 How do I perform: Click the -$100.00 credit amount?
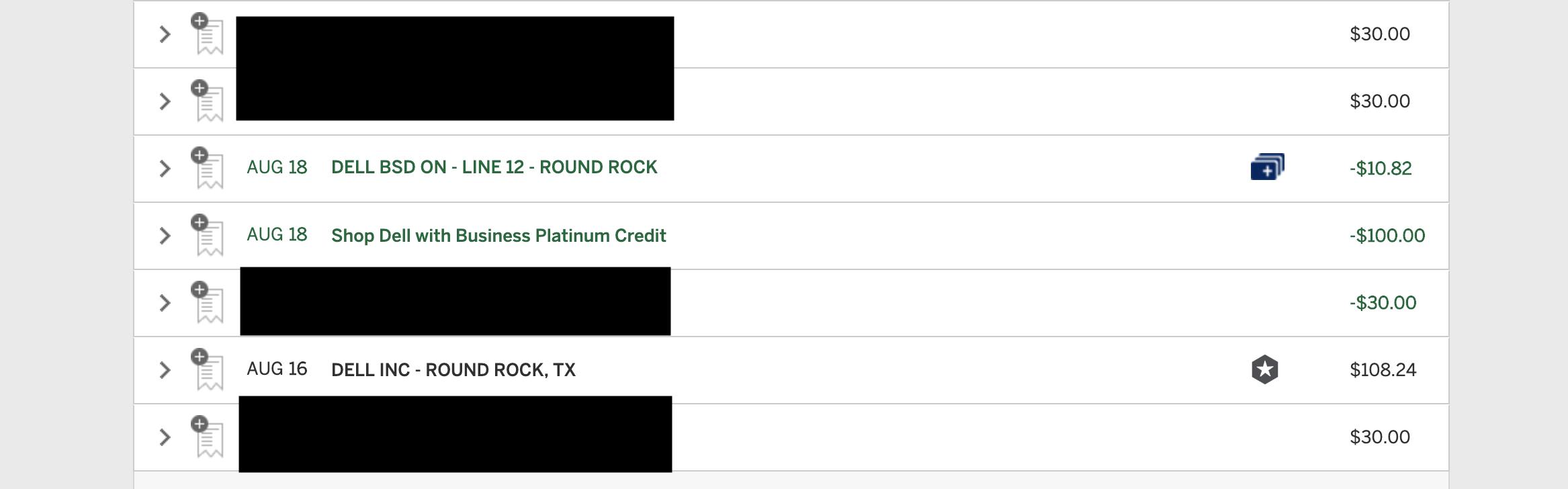pyautogui.click(x=1387, y=236)
